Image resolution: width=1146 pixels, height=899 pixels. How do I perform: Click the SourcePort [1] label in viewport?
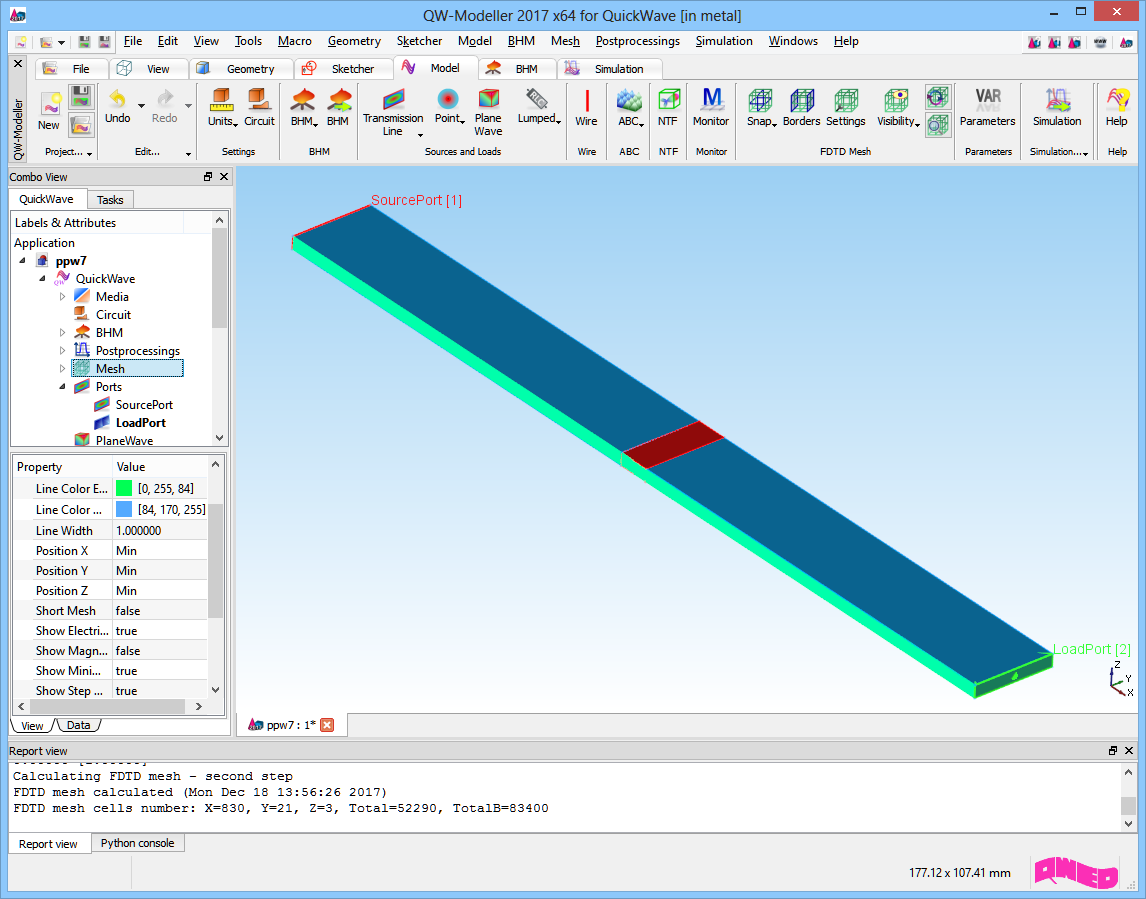416,200
